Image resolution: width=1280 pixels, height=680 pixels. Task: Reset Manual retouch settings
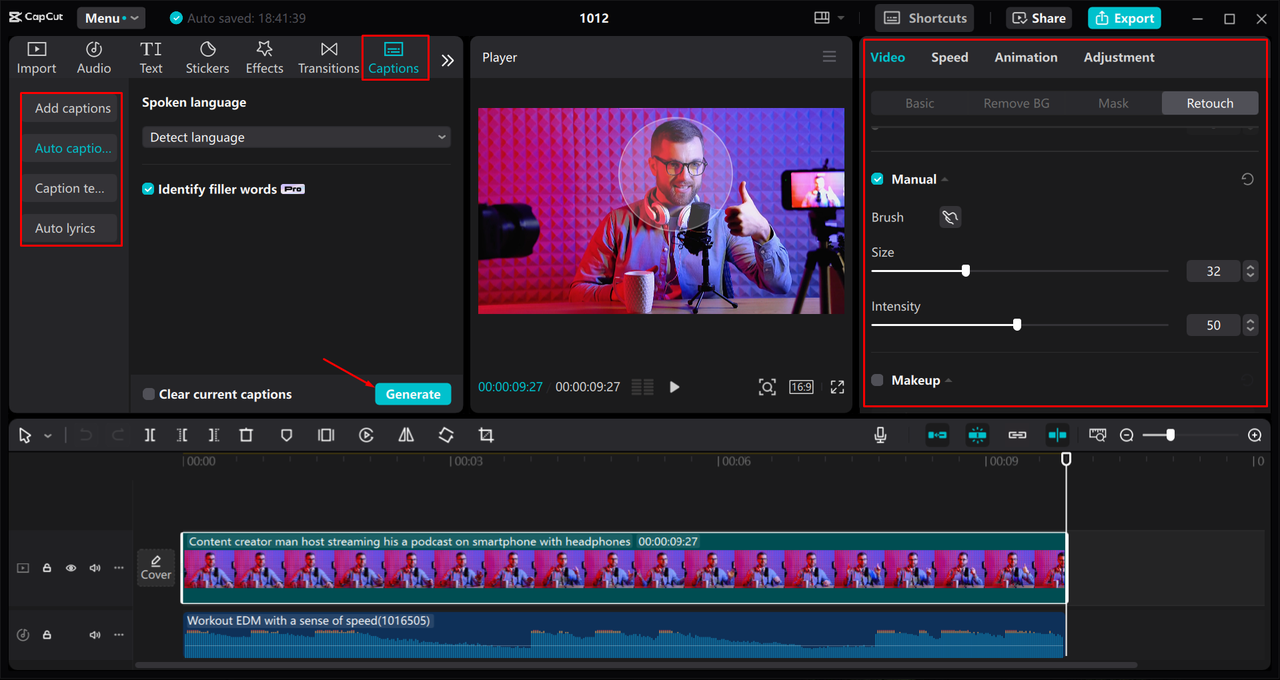pos(1247,179)
